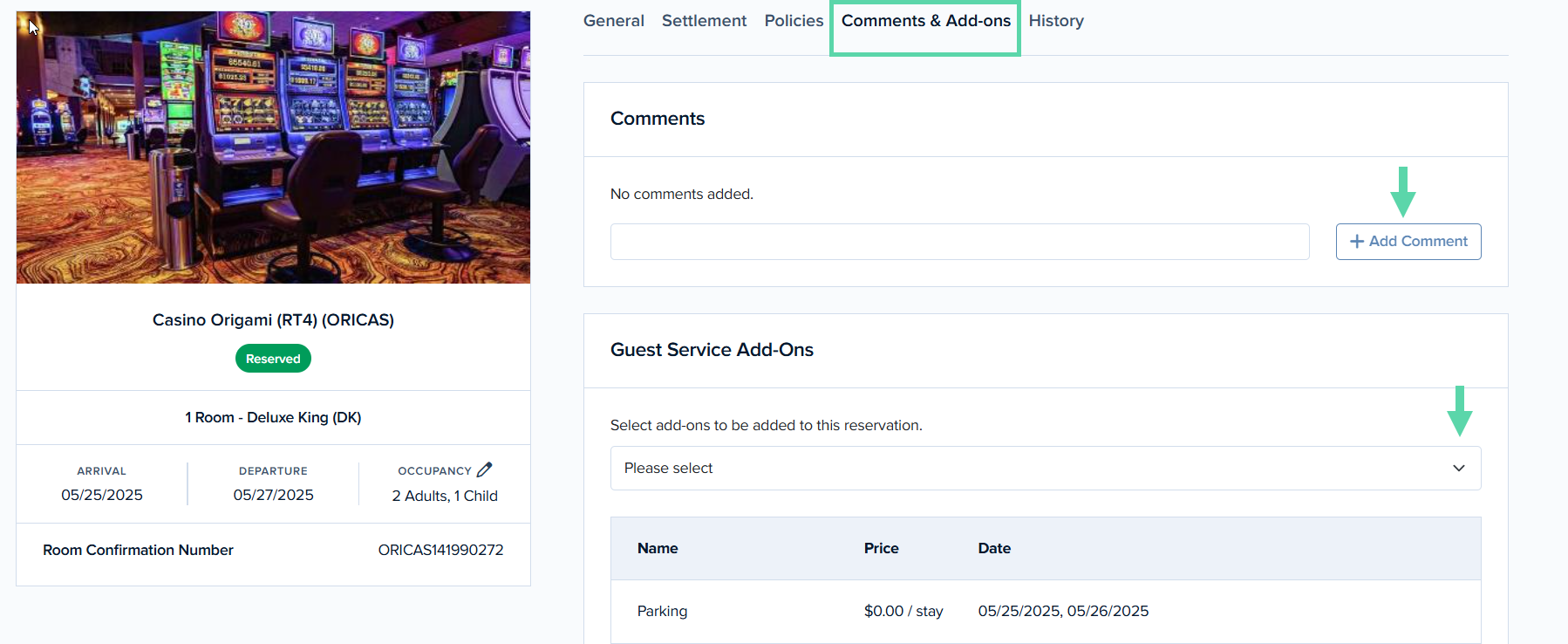
Task: Switch to the Settlement tab
Action: click(x=704, y=21)
